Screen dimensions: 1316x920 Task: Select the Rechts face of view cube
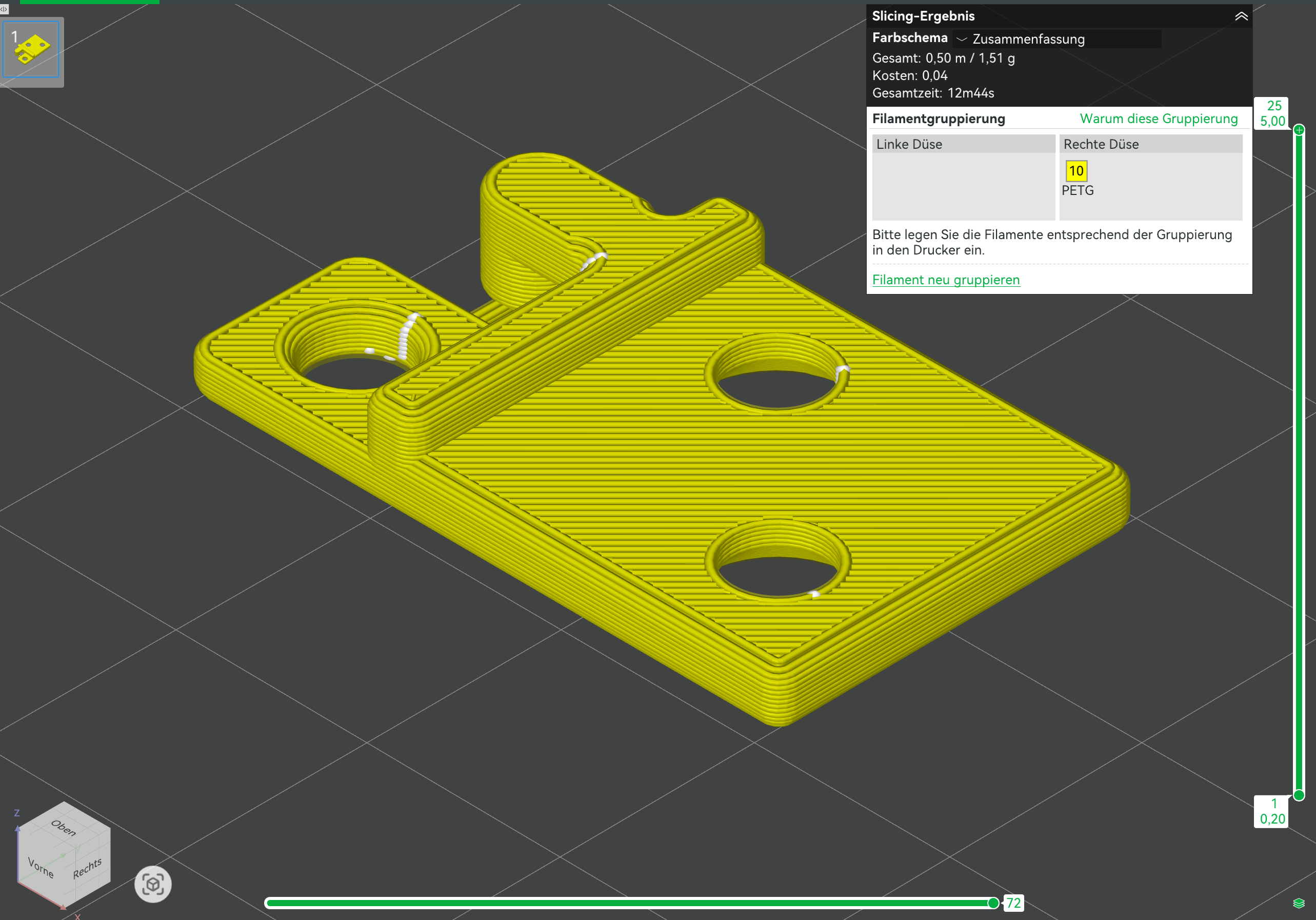pos(87,868)
